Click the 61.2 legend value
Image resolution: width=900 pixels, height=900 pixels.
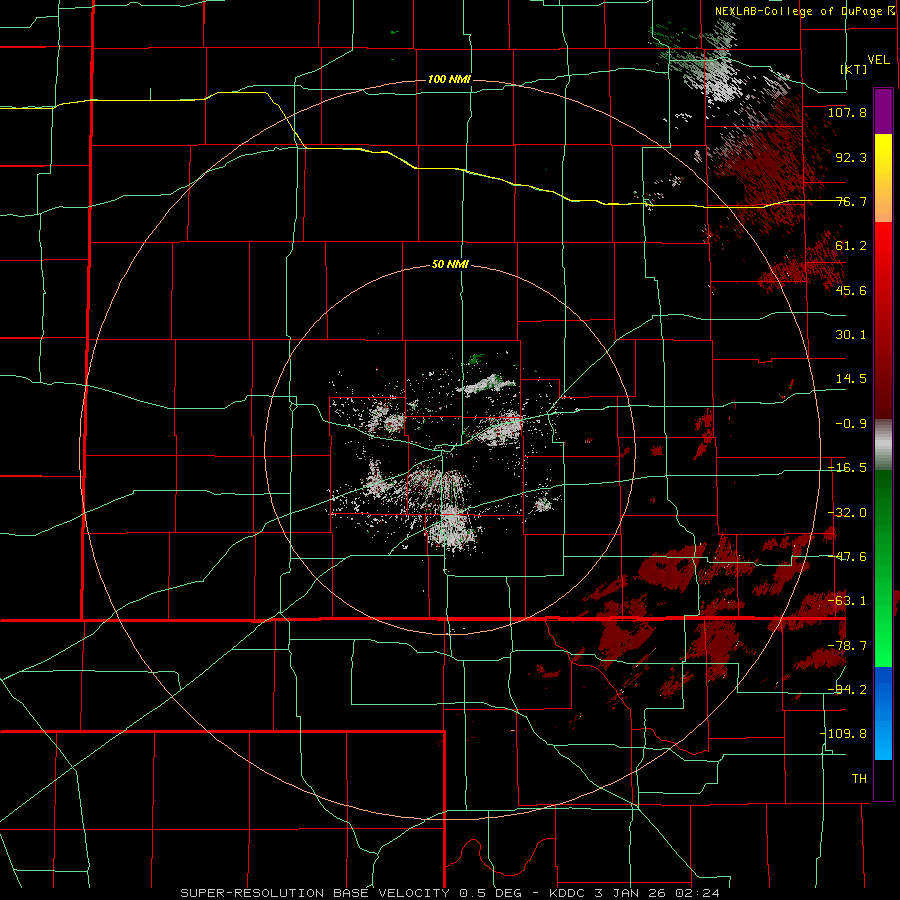[851, 246]
